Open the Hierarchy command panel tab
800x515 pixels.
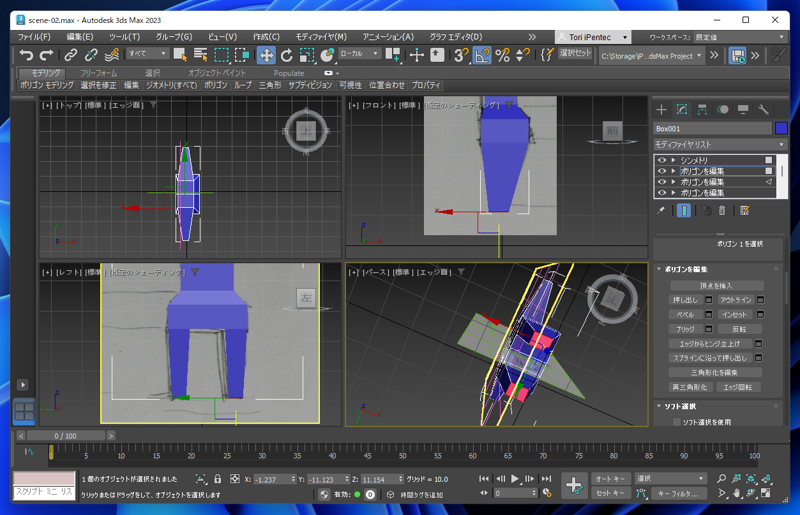702,109
